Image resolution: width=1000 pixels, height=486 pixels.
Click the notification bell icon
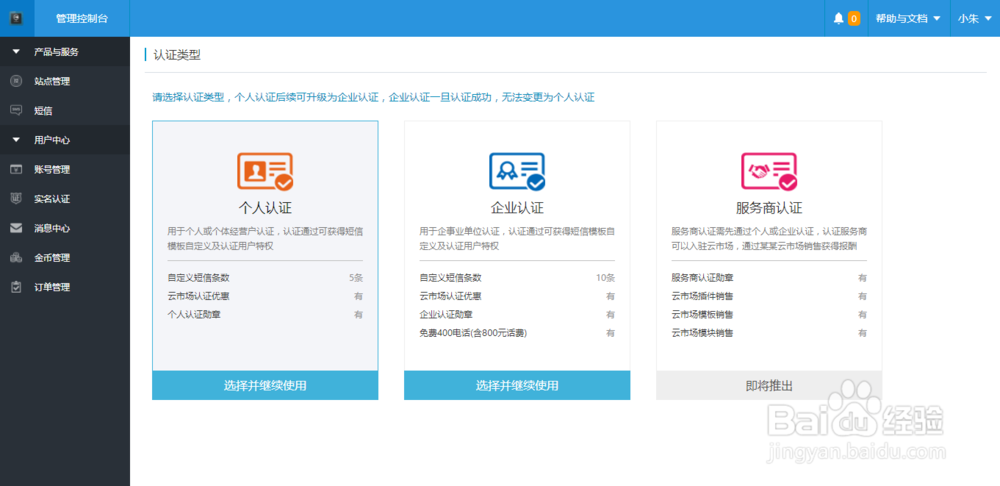[838, 18]
